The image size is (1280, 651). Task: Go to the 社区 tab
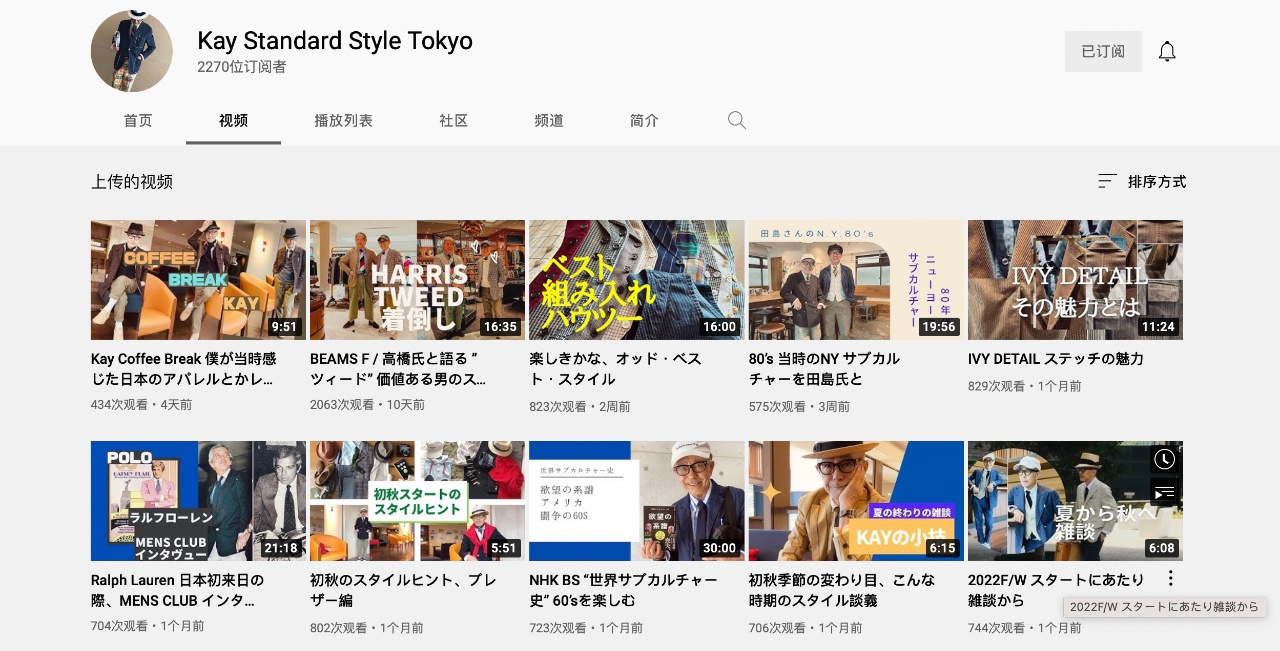click(453, 120)
